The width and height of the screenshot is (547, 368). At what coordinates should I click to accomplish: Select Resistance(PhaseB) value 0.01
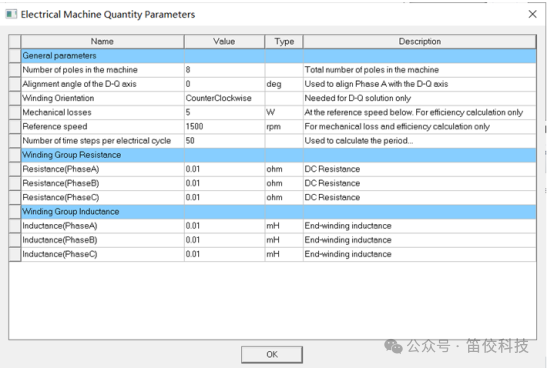224,183
